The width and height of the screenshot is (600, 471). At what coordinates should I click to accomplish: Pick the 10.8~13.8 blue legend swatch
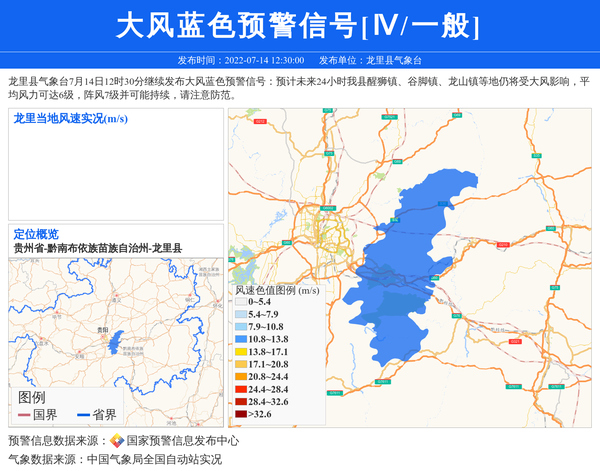(240, 340)
